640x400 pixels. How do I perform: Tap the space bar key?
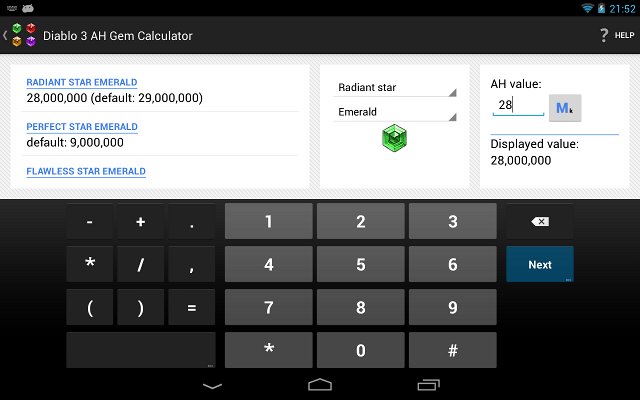141,350
